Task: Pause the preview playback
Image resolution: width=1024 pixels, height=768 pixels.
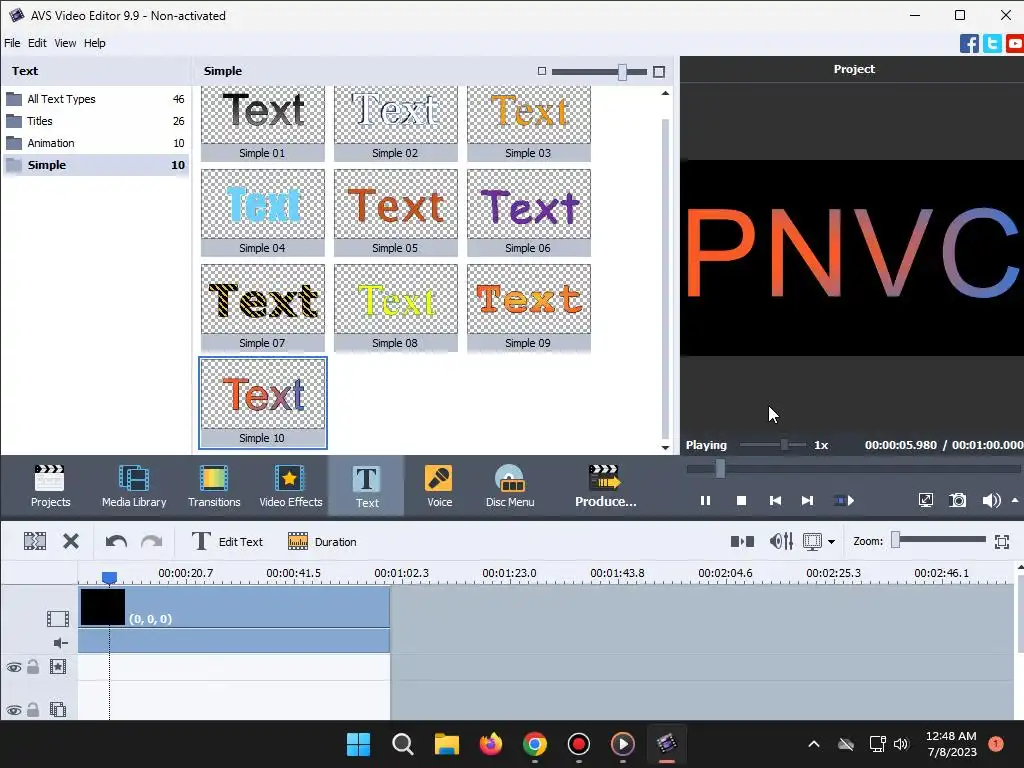Action: pos(705,501)
